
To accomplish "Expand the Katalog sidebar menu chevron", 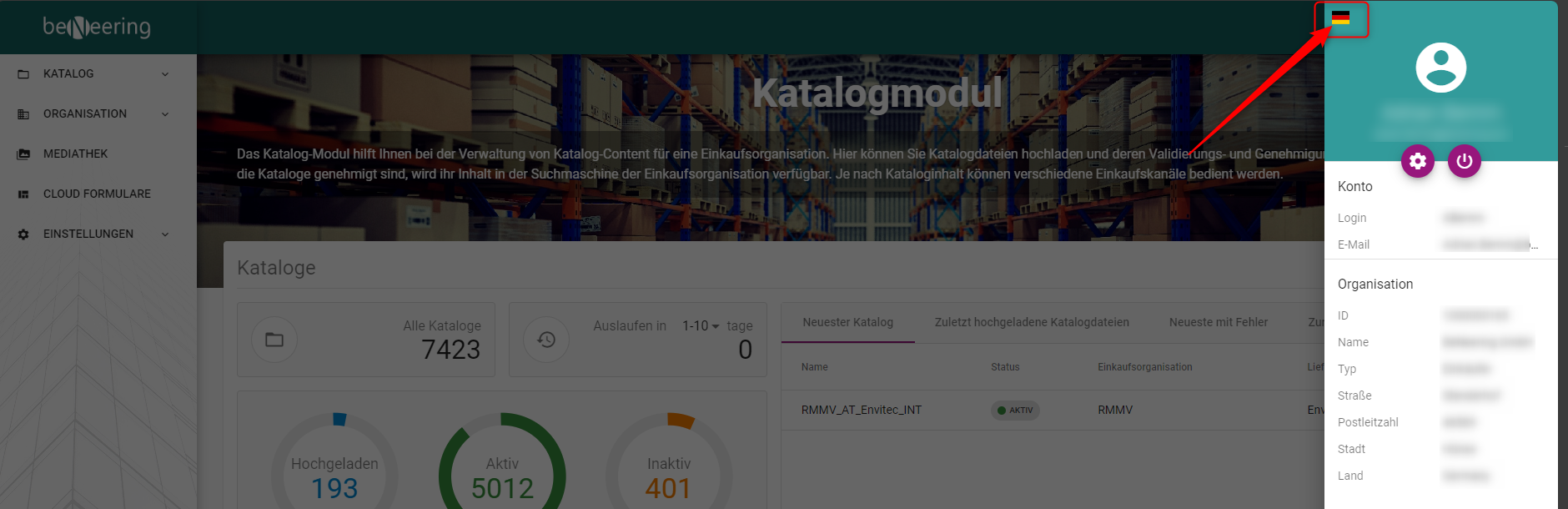I will [x=165, y=74].
